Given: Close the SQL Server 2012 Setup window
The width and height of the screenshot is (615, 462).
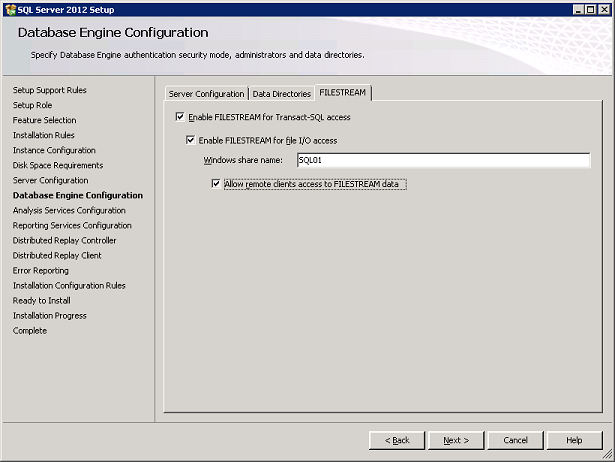Looking at the screenshot, I should pyautogui.click(x=604, y=10).
